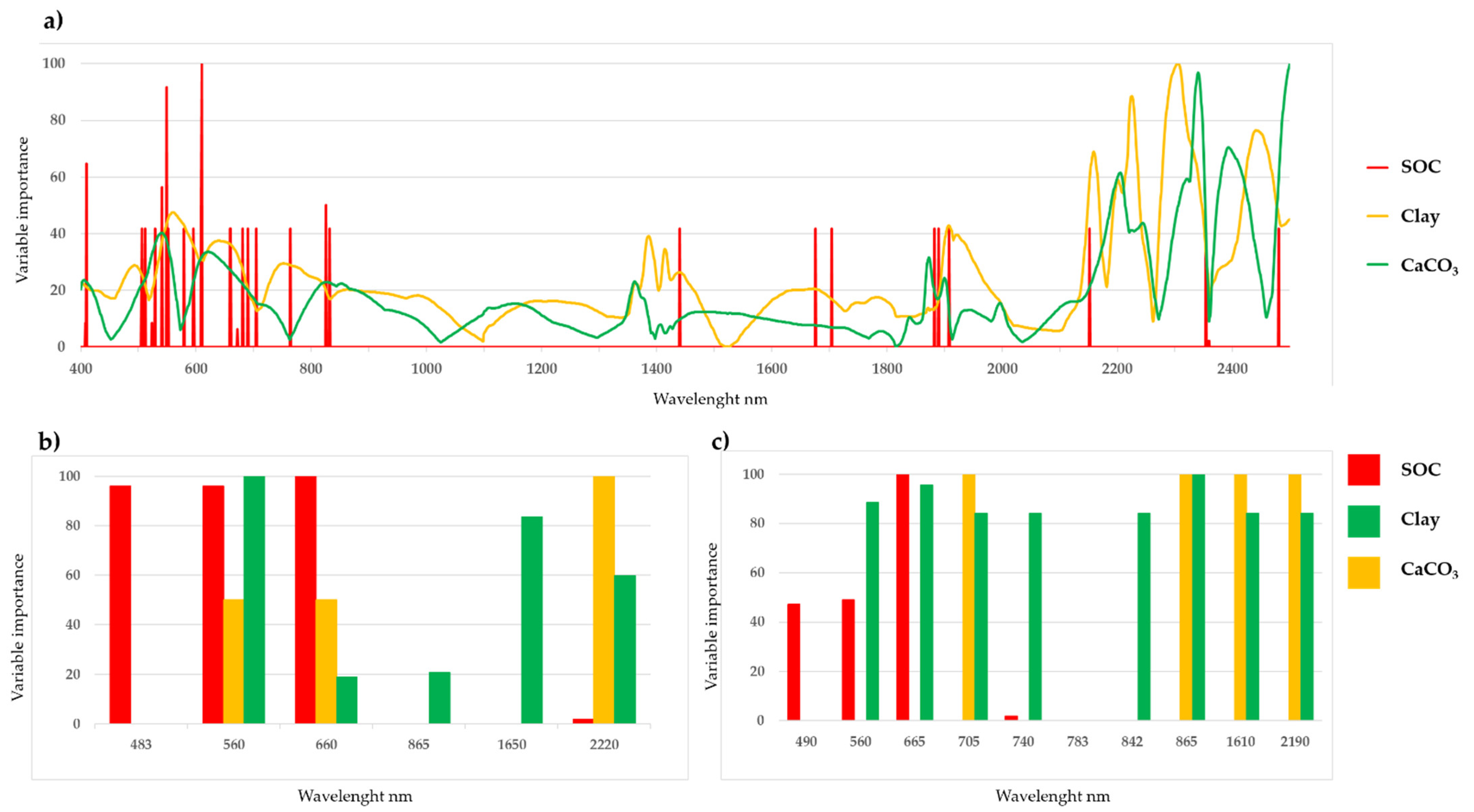1474x812 pixels.
Task: Click the panel c) label
Action: coord(721,441)
